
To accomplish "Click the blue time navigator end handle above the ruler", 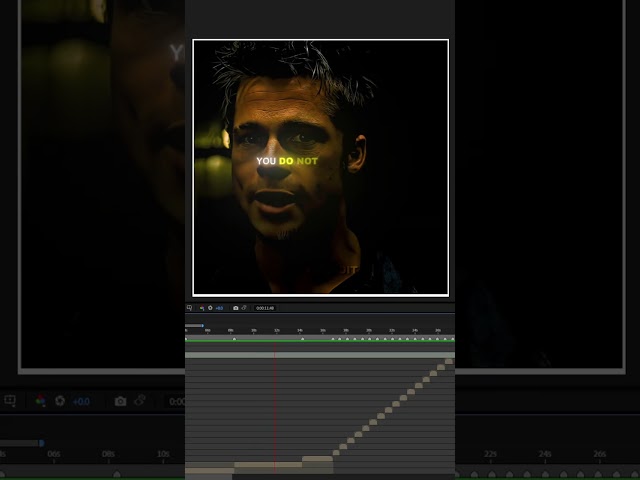I will (x=202, y=326).
